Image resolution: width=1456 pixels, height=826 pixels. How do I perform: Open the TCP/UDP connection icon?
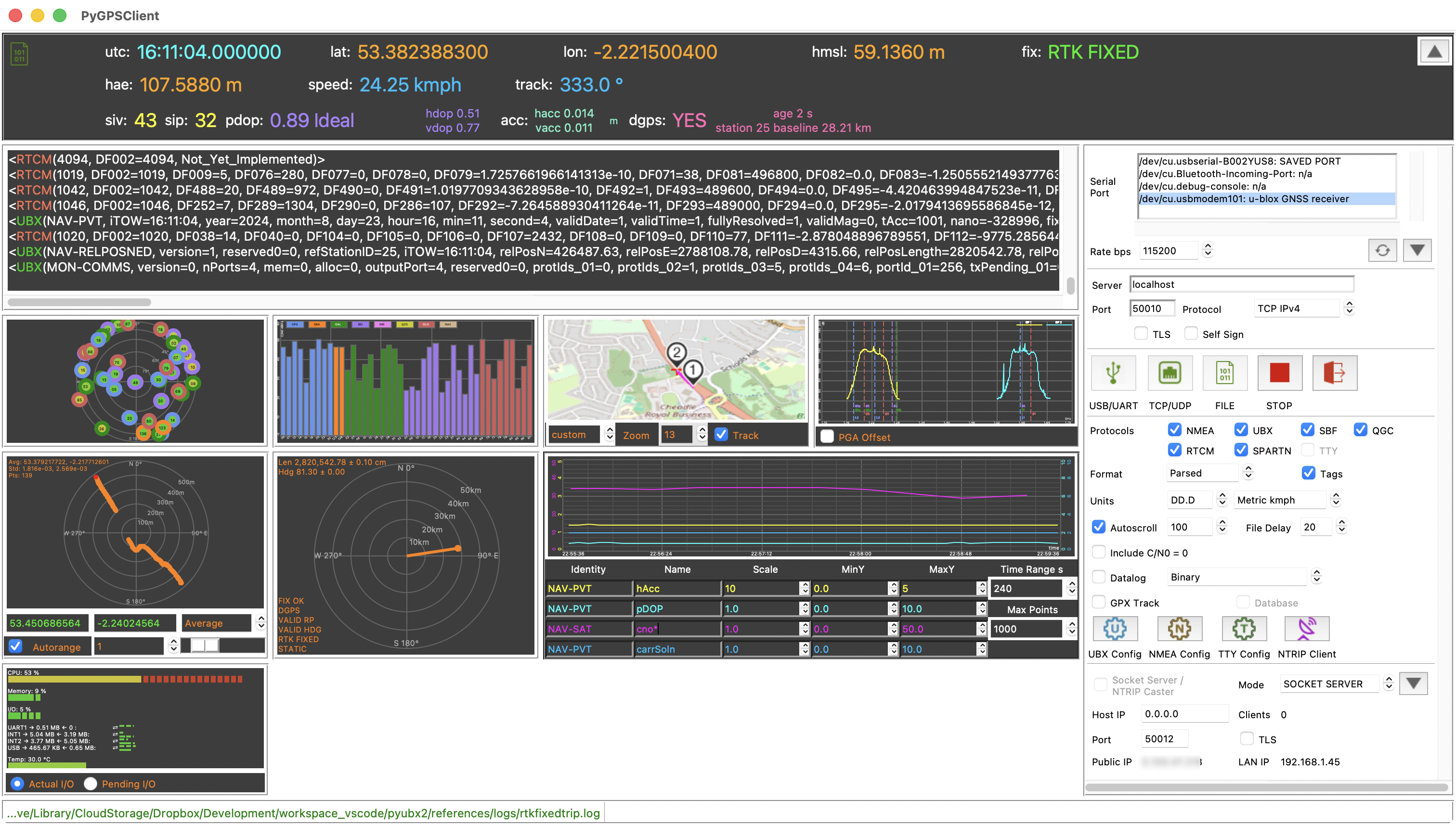pos(1170,374)
